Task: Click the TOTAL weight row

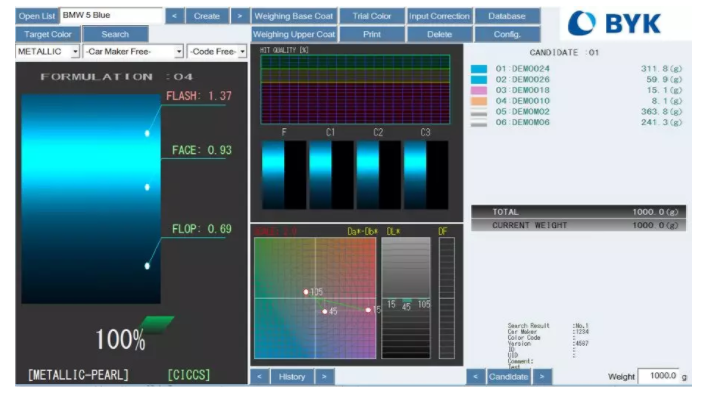Action: pos(578,212)
